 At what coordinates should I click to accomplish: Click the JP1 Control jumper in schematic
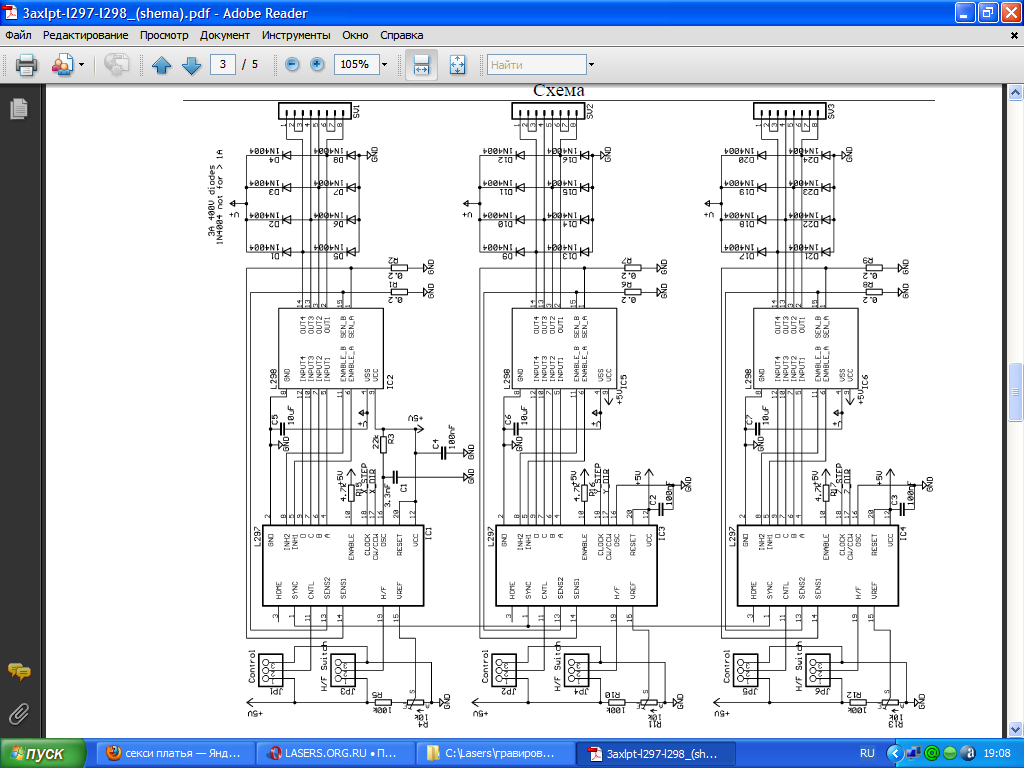click(270, 669)
